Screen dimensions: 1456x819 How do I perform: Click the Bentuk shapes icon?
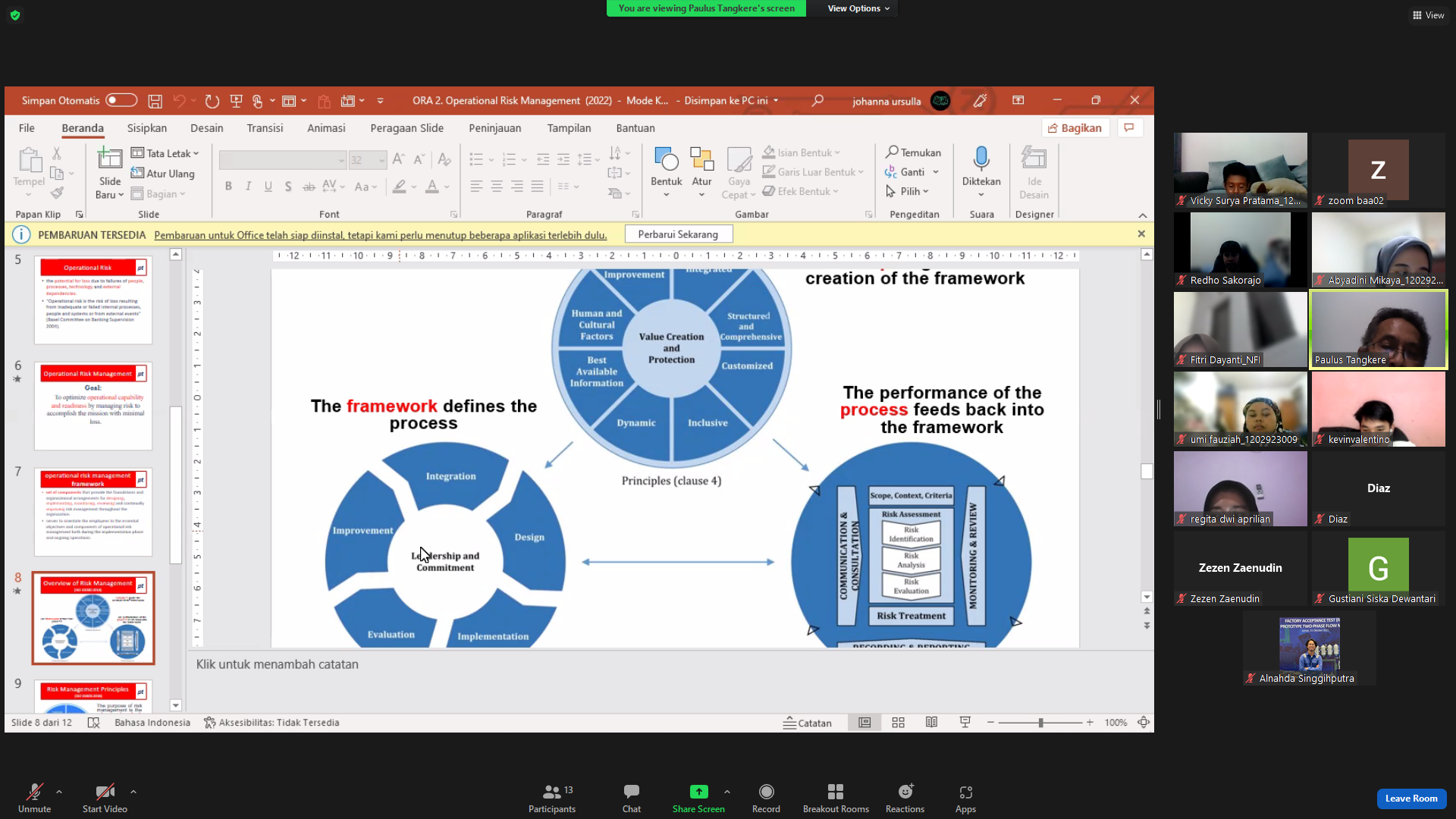(666, 159)
